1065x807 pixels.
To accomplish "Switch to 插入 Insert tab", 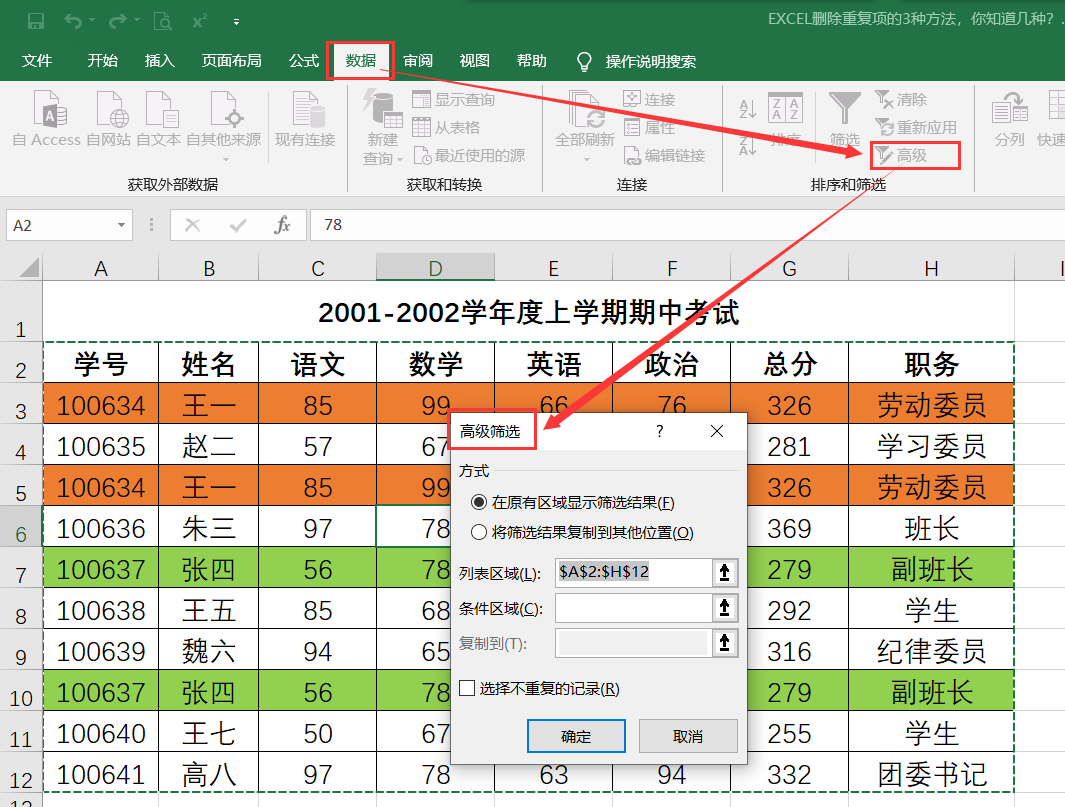I will pyautogui.click(x=160, y=60).
